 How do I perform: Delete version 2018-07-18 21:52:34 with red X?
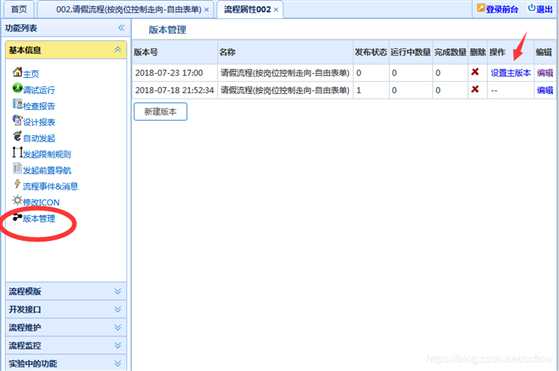tap(475, 89)
